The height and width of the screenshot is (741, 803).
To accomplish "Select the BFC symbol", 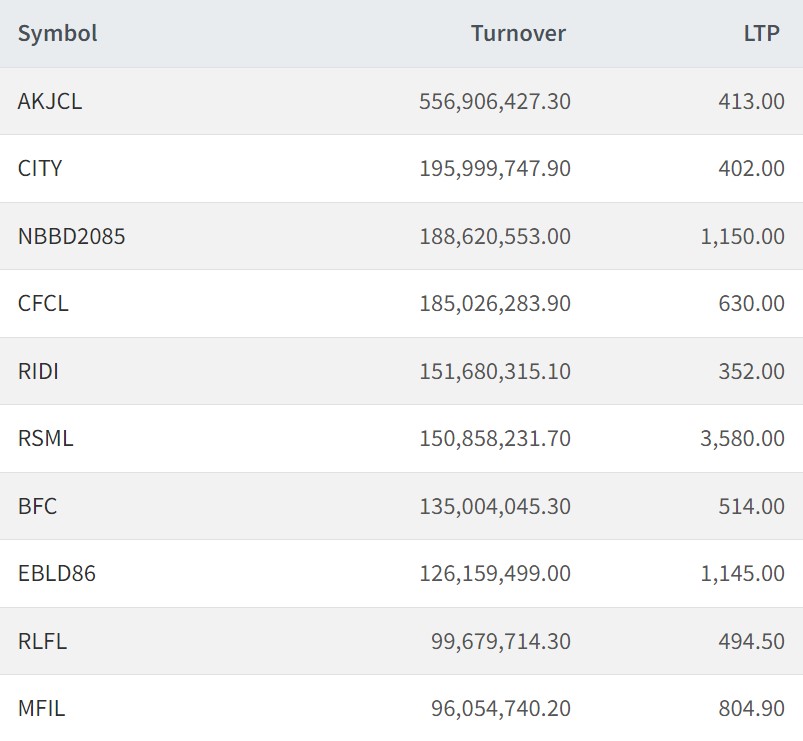I will [x=37, y=506].
